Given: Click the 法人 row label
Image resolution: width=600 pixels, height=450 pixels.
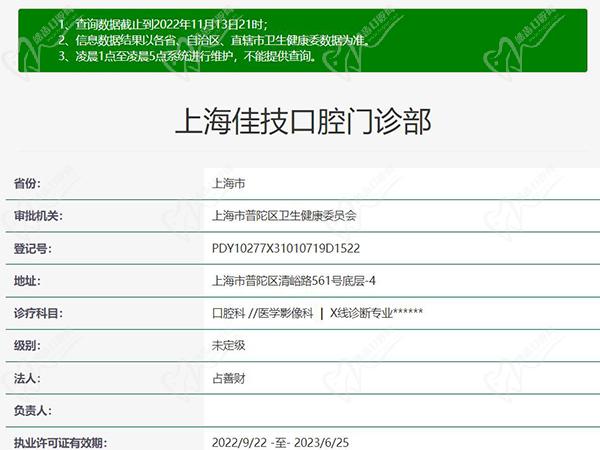Looking at the screenshot, I should (27, 378).
